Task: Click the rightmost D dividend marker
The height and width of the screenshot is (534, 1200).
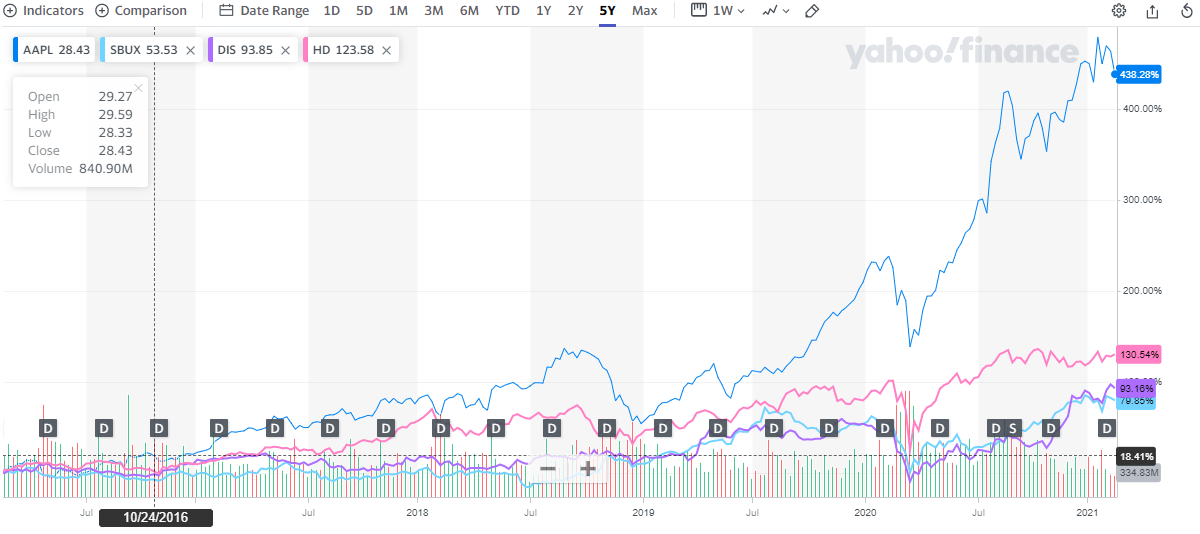Action: (1107, 428)
